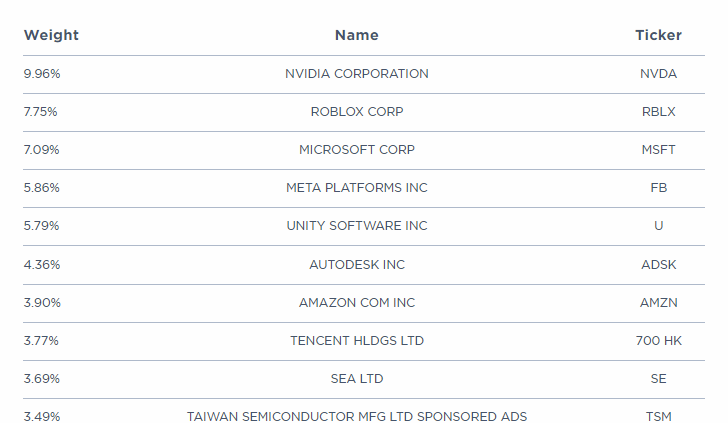Click TENCENT HLDGS LTD name

coord(356,341)
